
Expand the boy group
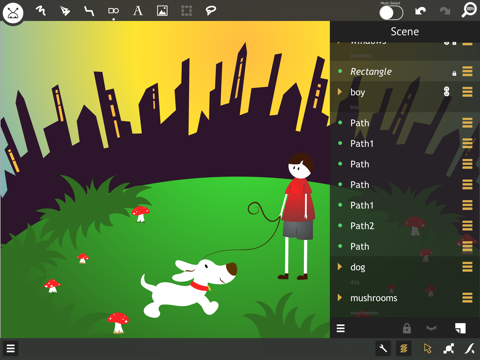click(x=340, y=92)
